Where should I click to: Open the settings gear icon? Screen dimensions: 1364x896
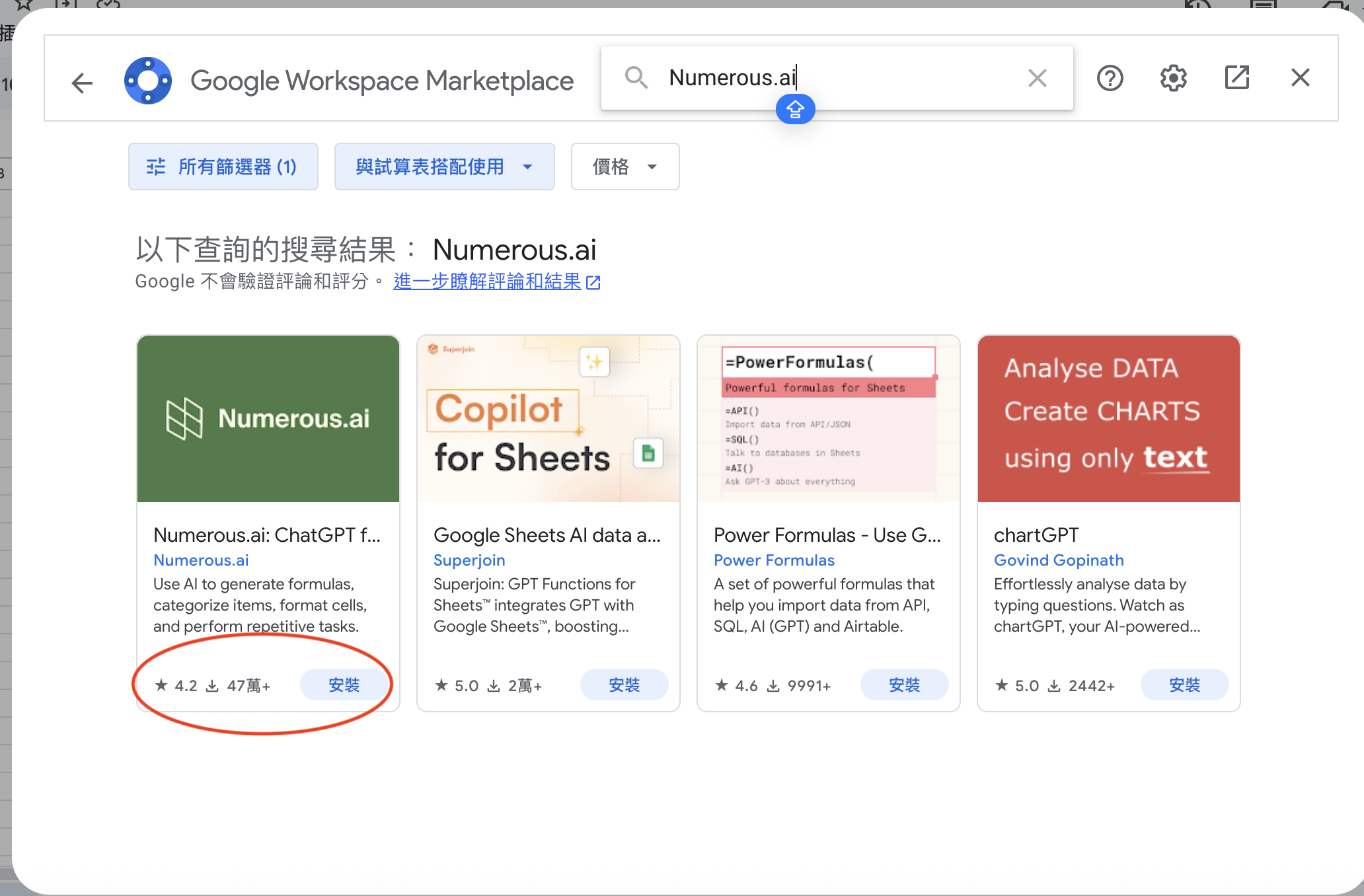pyautogui.click(x=1174, y=78)
